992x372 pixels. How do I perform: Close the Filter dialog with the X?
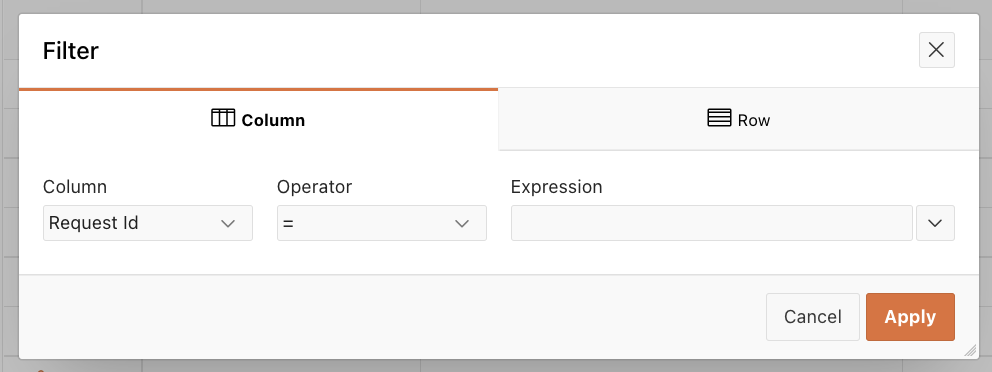pyautogui.click(x=936, y=50)
